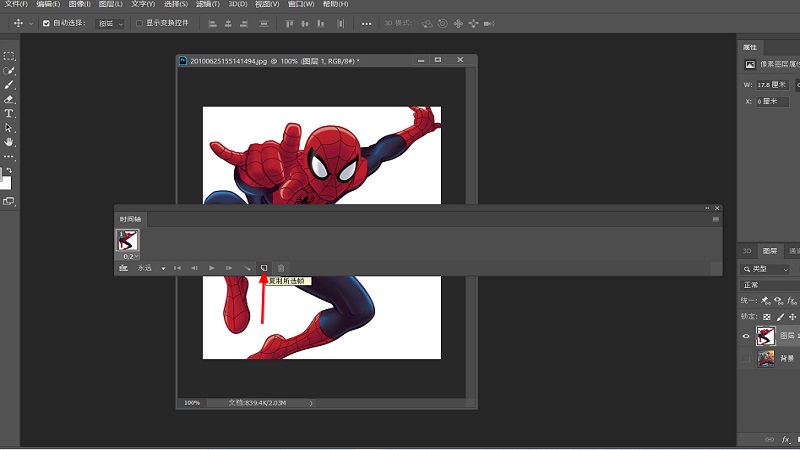Image resolution: width=800 pixels, height=450 pixels.
Task: Click the 3D camera scale icon
Action: pyautogui.click(x=489, y=23)
